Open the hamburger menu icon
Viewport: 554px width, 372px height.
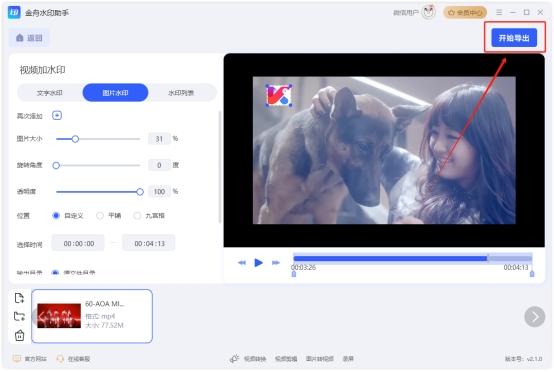pyautogui.click(x=499, y=12)
